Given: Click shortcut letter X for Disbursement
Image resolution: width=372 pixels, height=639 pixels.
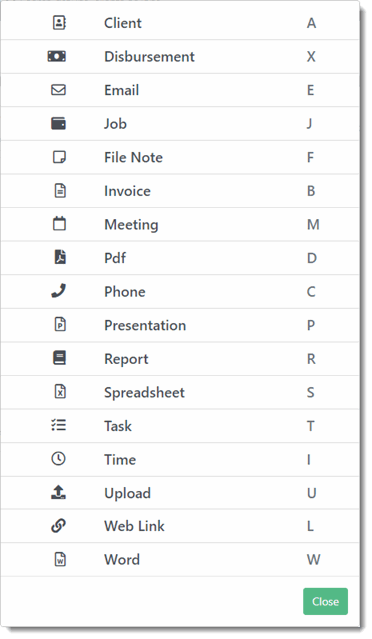Looking at the screenshot, I should pos(311,56).
